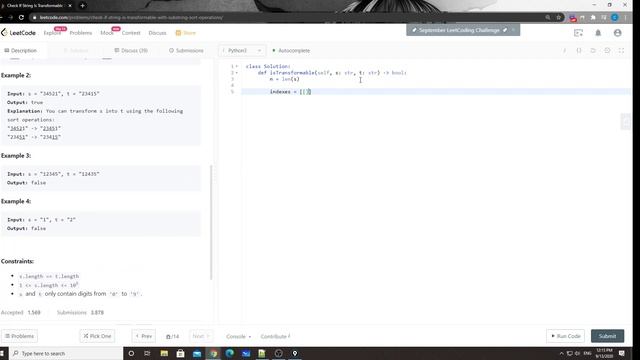
Task: Switch to the Submissions tab
Action: pos(186,51)
